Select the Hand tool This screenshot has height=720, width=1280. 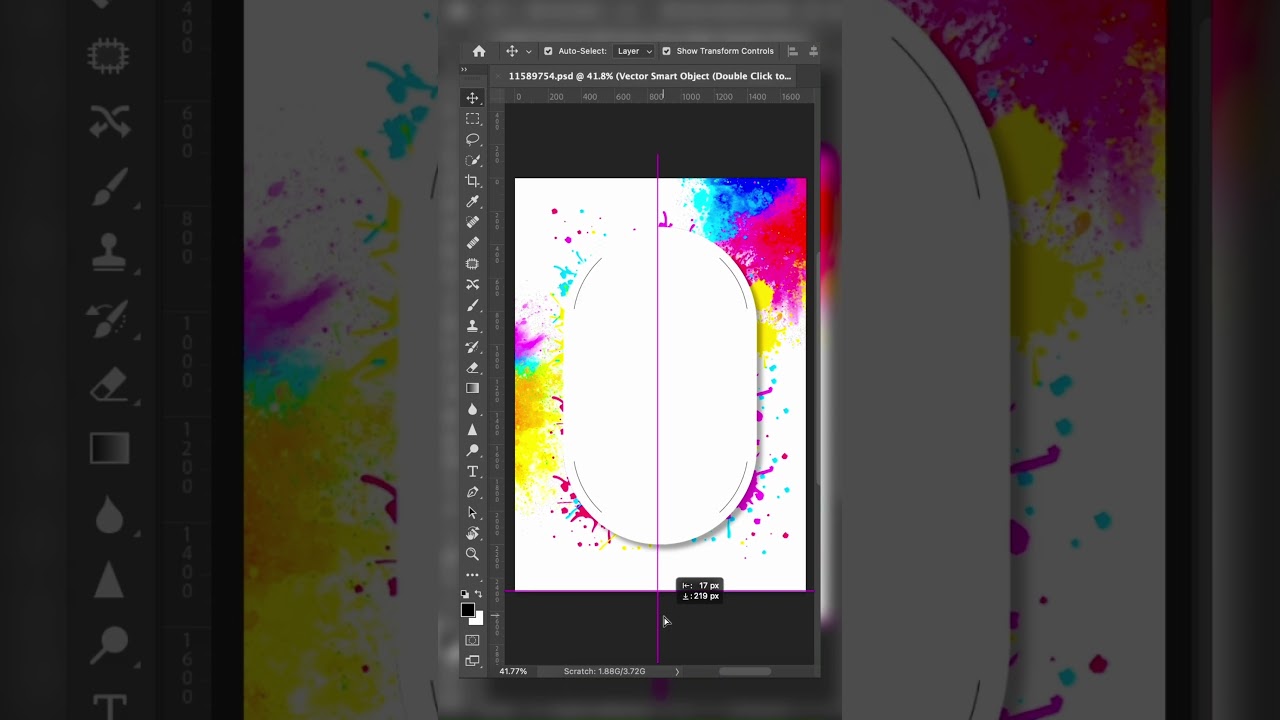472,533
